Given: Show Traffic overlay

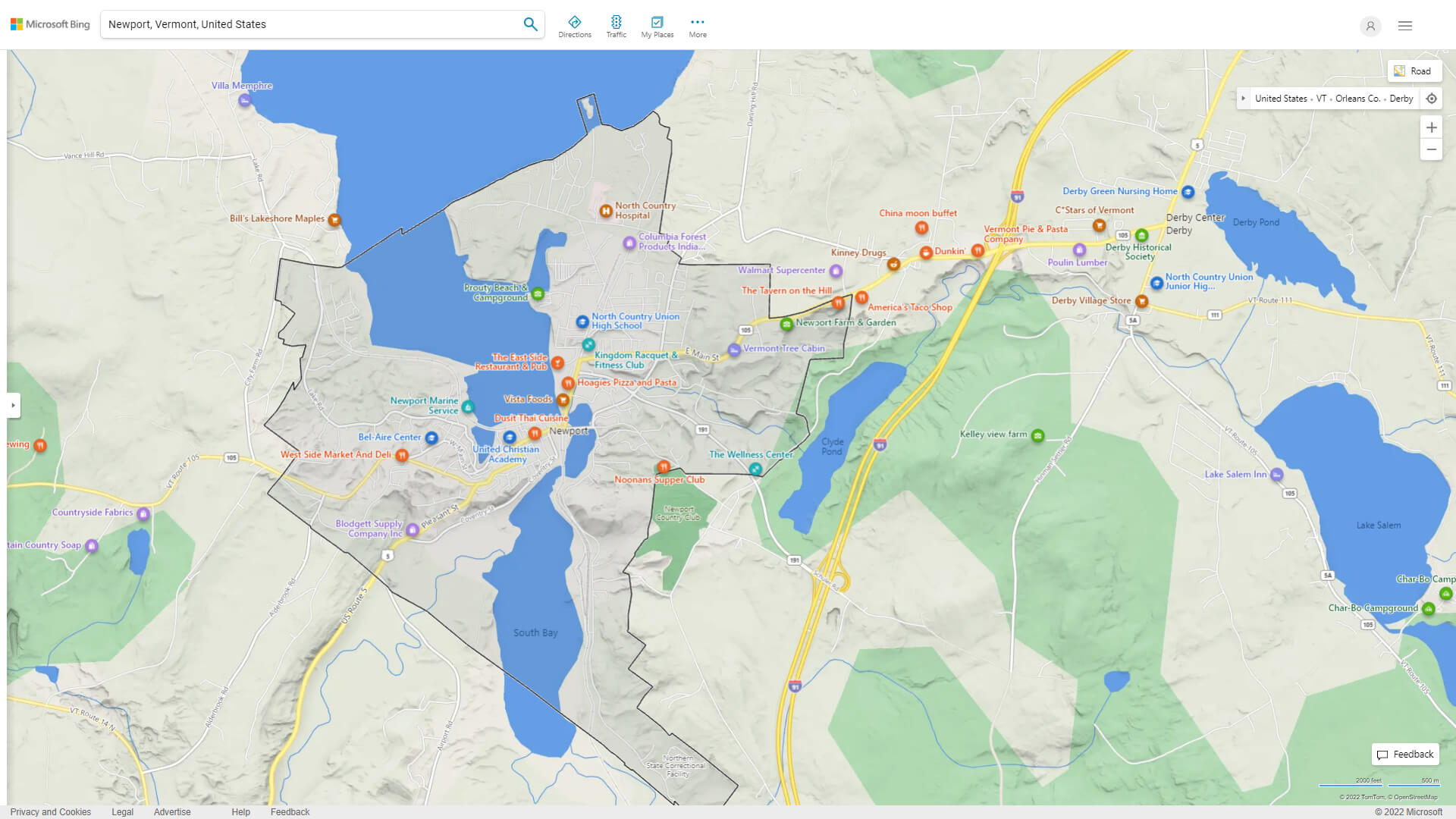Looking at the screenshot, I should 616,27.
